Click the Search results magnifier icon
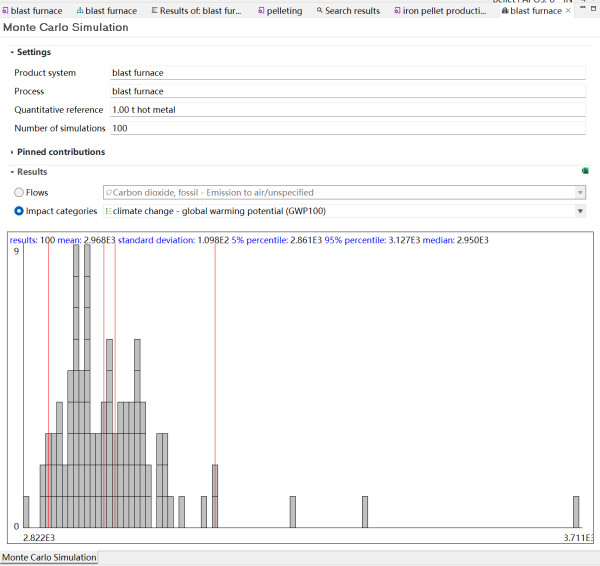 coord(320,10)
